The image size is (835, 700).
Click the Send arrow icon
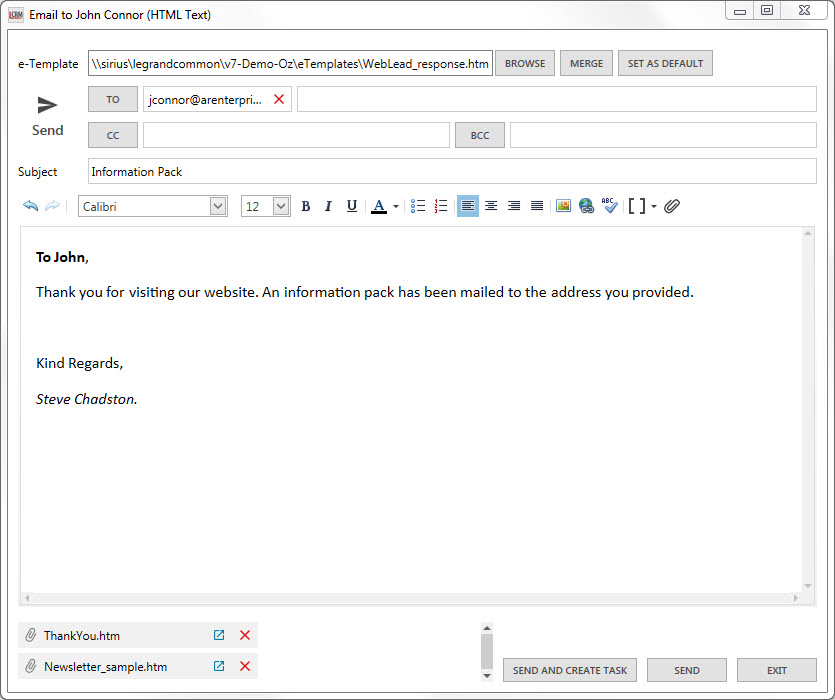pos(47,105)
